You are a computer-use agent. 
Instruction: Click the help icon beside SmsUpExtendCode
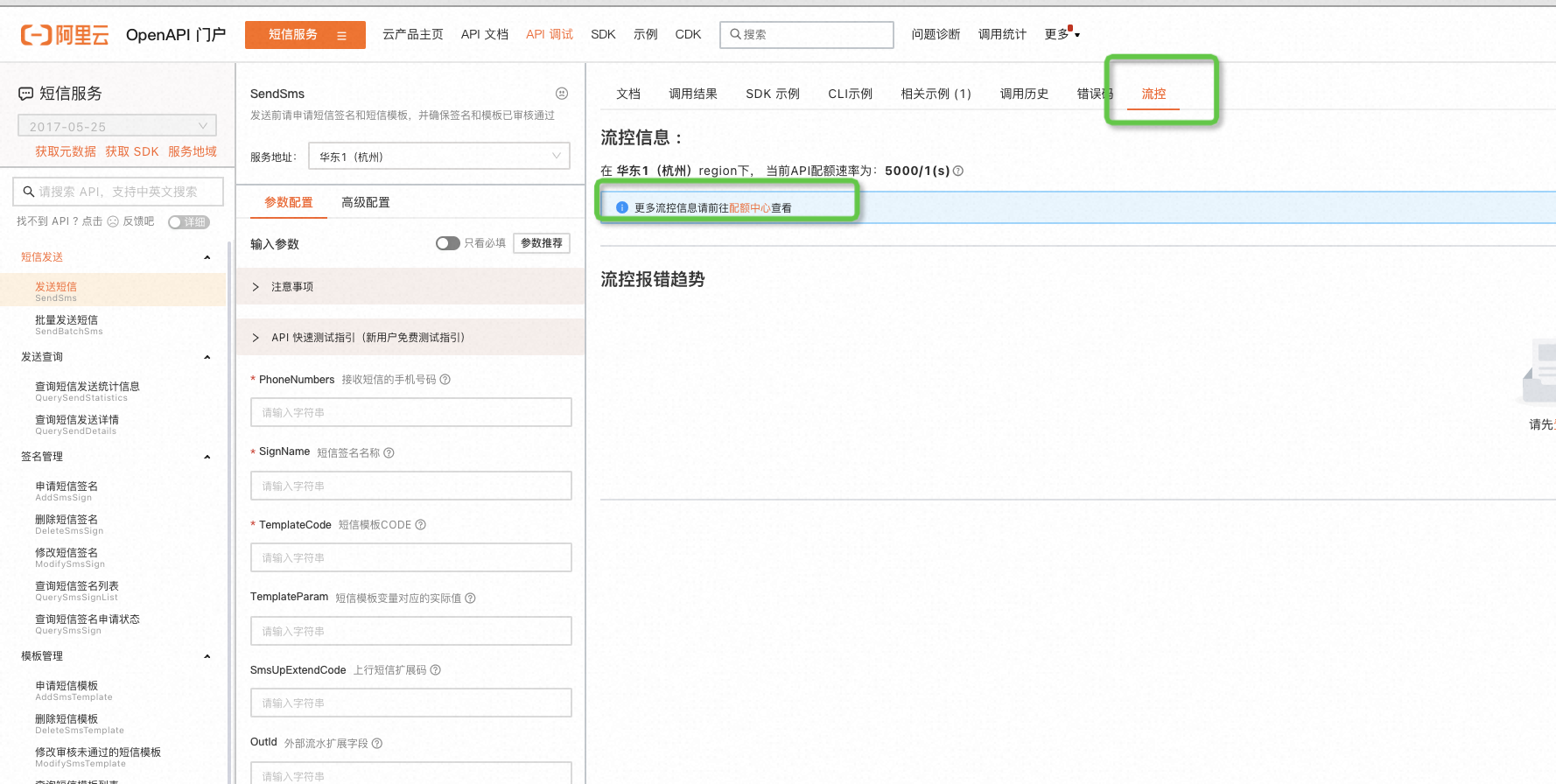[436, 670]
